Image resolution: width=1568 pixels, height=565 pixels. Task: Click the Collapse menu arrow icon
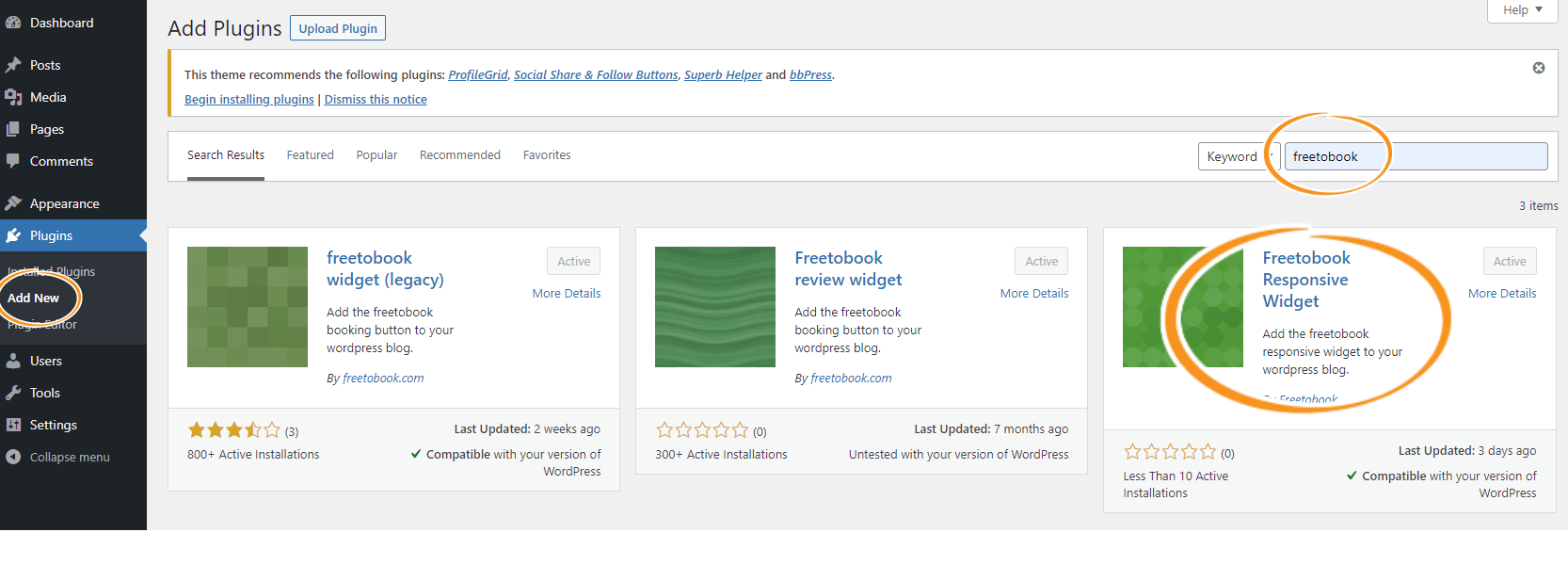13,457
